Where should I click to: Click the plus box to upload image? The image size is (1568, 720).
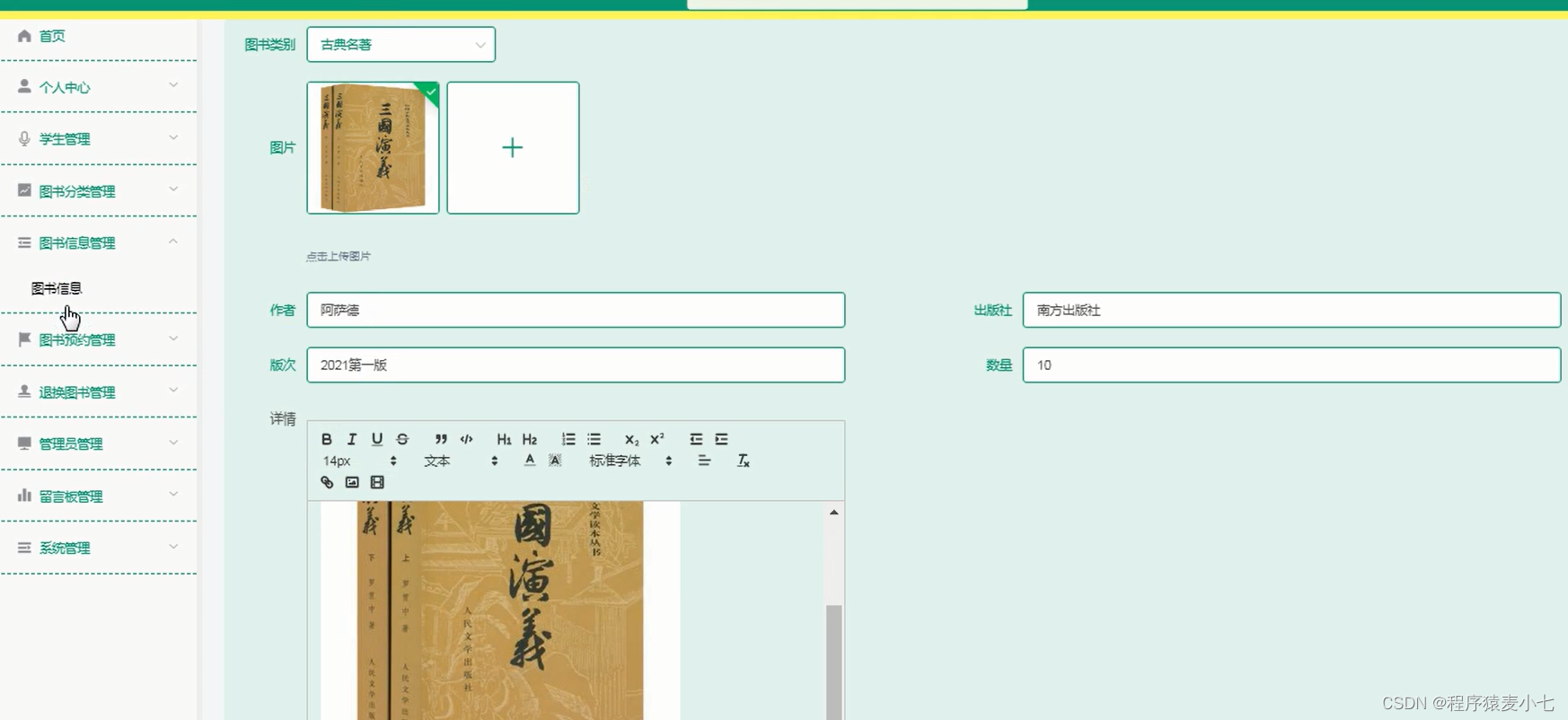coord(513,147)
